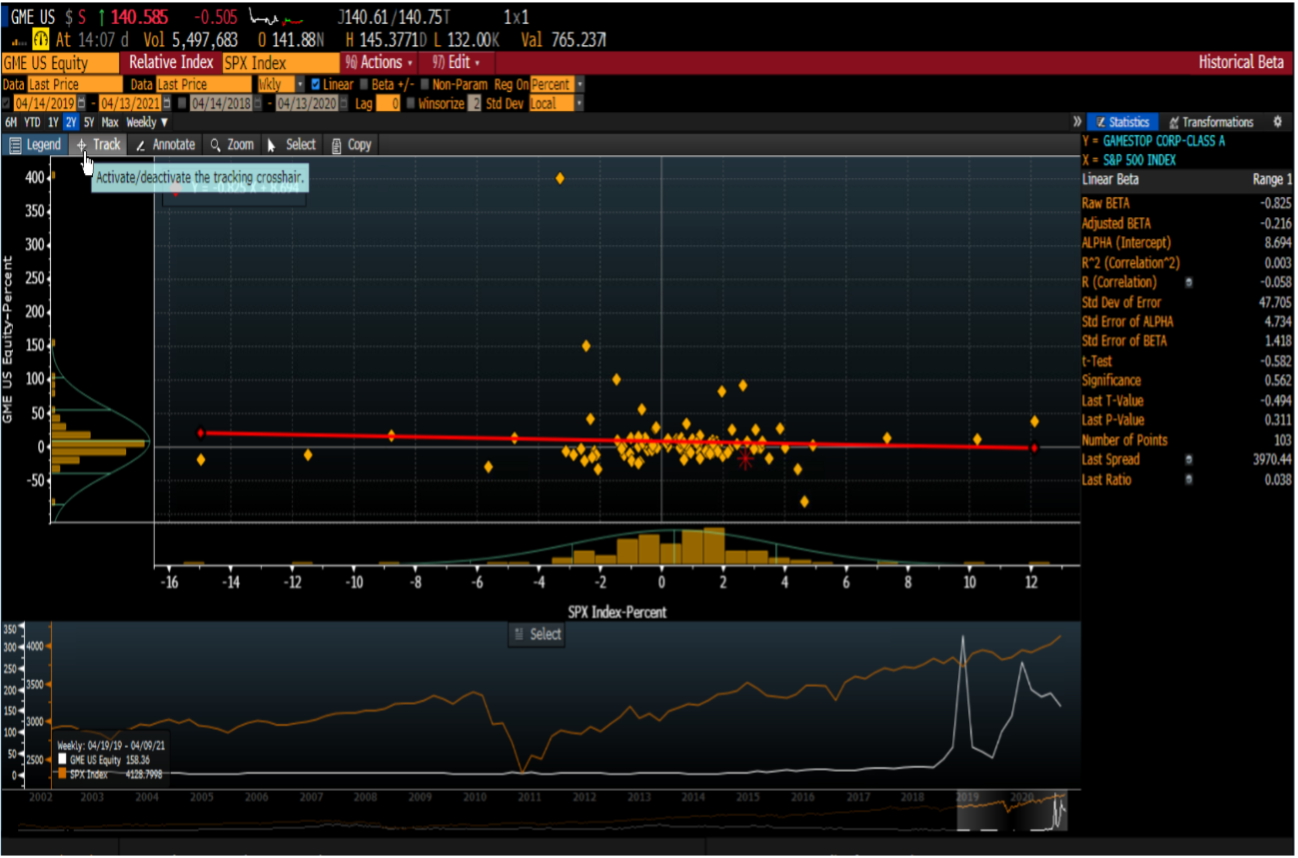Image resolution: width=1298 pixels, height=858 pixels.
Task: Click the Copy chart icon
Action: pos(350,144)
